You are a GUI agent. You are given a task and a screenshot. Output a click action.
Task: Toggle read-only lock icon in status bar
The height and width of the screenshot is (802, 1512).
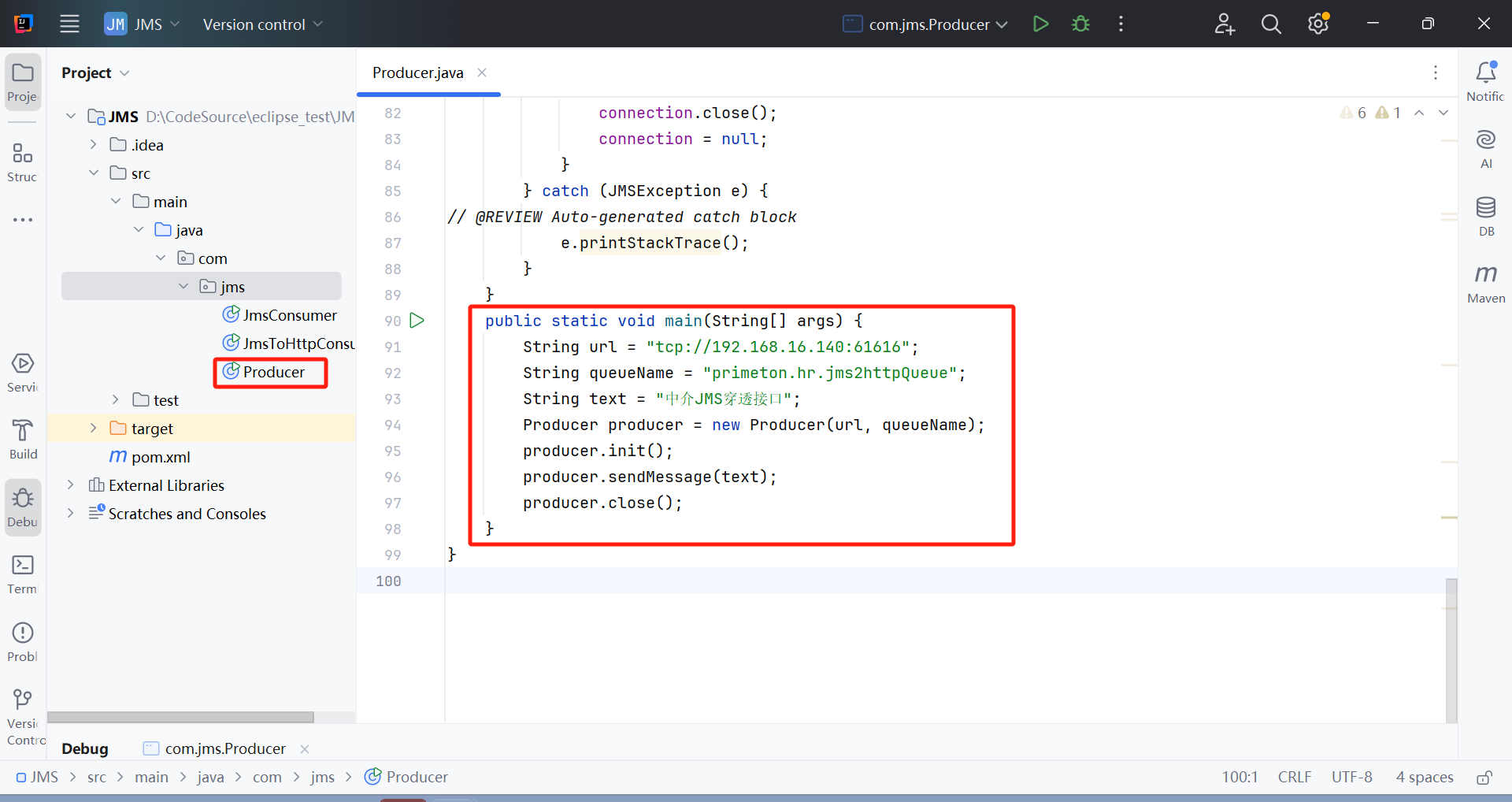click(1484, 778)
